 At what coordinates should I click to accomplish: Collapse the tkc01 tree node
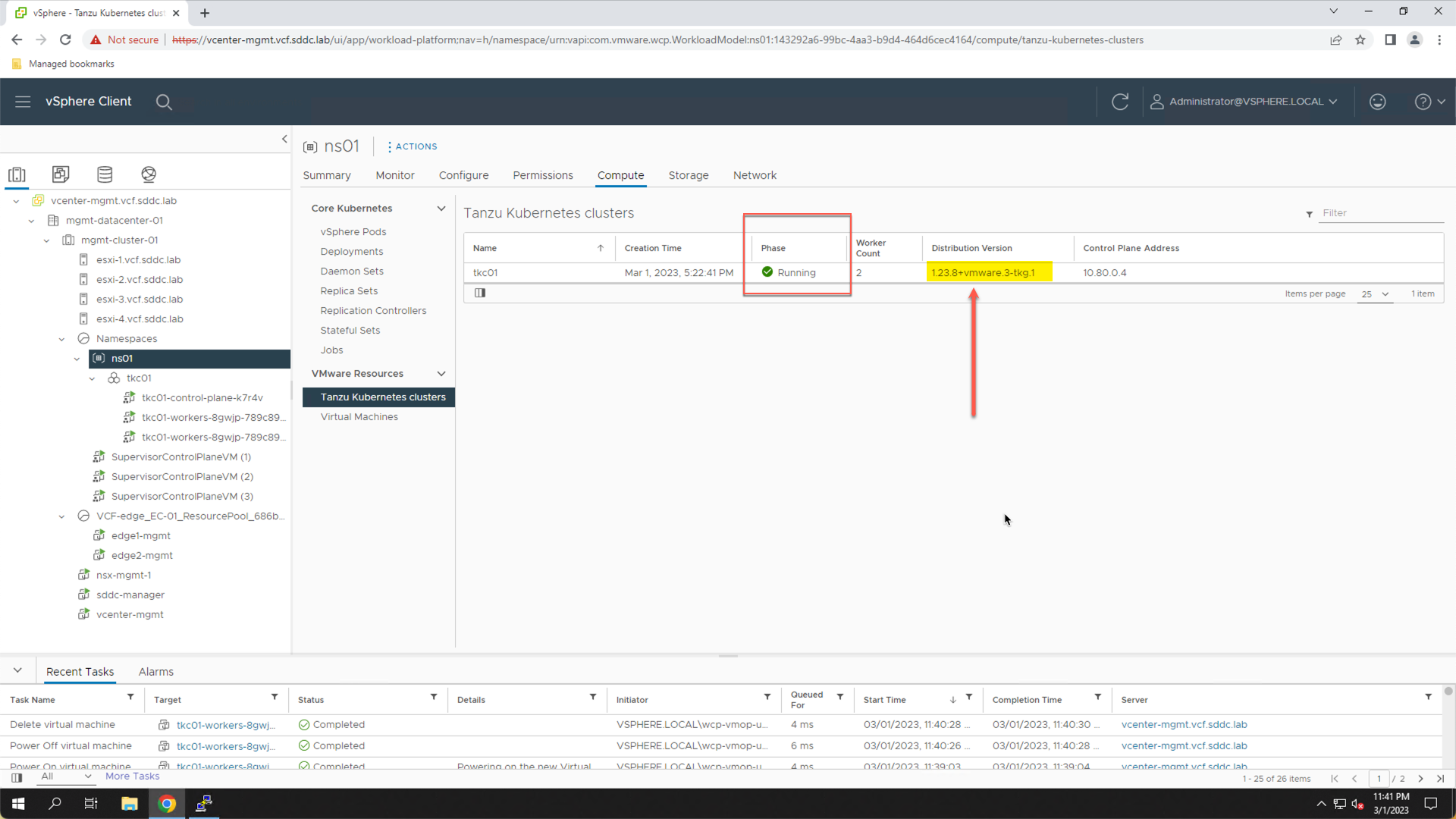[x=92, y=378]
